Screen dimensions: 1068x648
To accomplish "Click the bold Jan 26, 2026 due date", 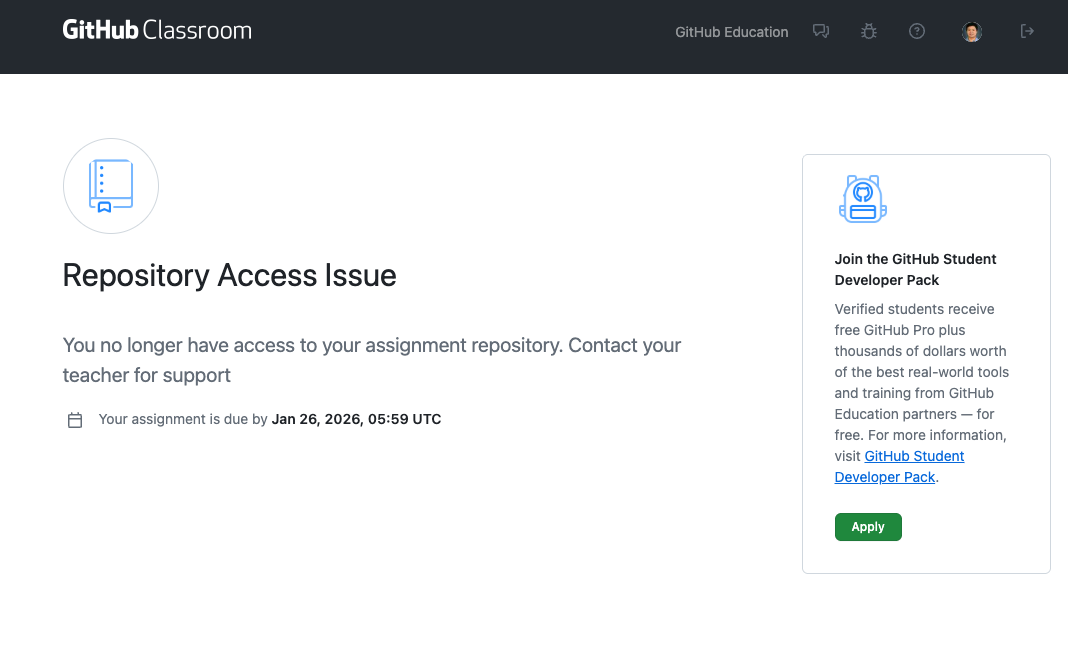I will (x=356, y=419).
